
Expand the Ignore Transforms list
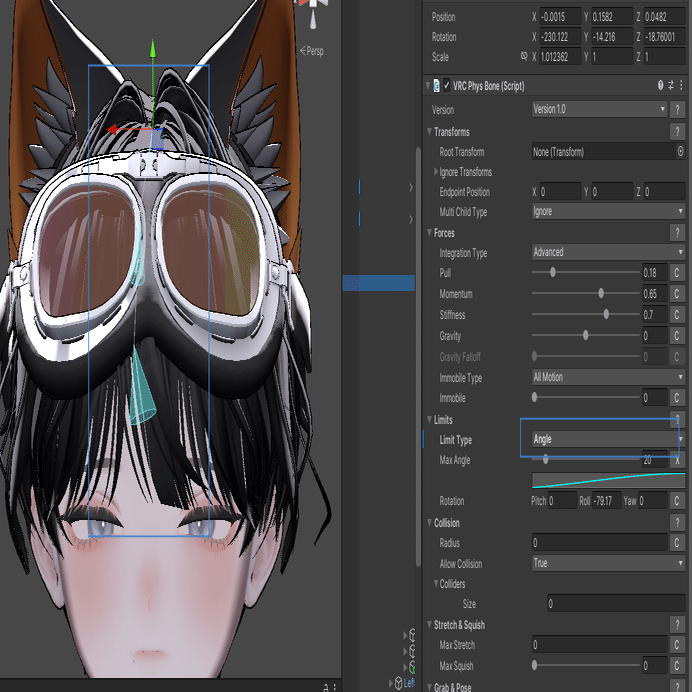pyautogui.click(x=436, y=172)
